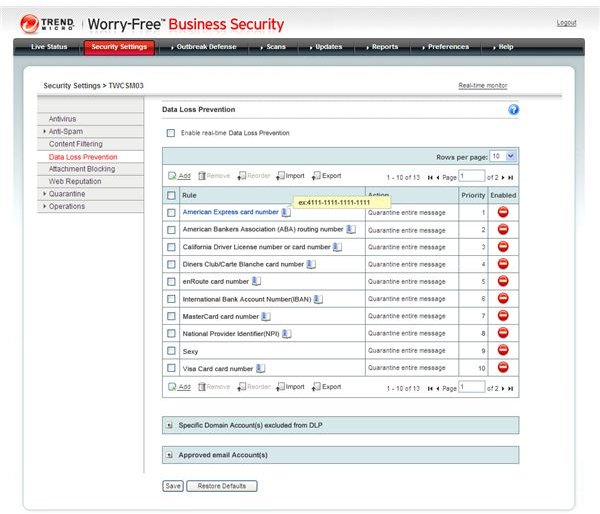Viewport: 600px width, 514px height.
Task: Open Attachment Blocking in the sidebar
Action: [x=82, y=169]
